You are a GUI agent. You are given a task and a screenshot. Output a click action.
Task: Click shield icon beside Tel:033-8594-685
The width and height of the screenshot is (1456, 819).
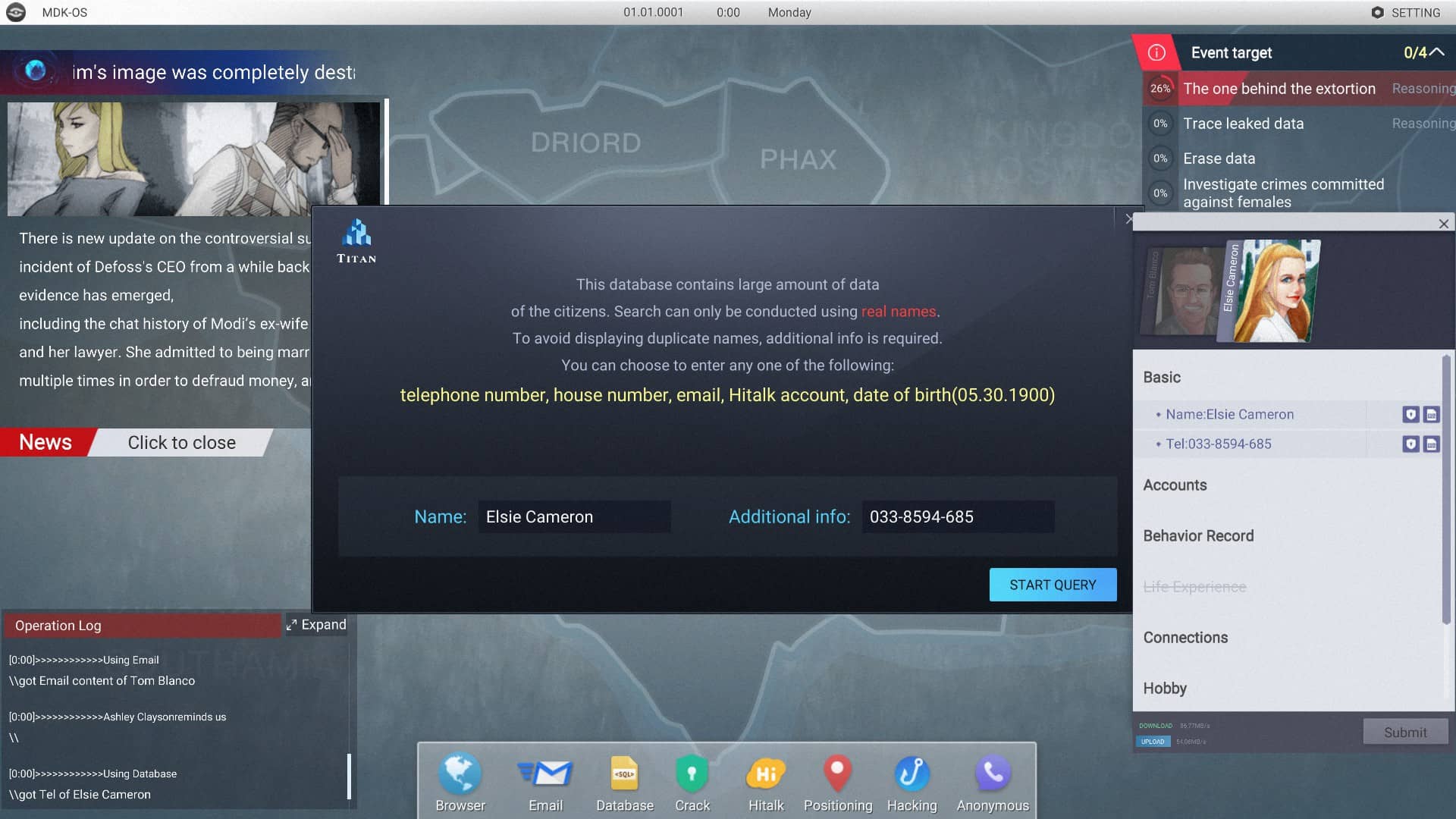(x=1410, y=444)
